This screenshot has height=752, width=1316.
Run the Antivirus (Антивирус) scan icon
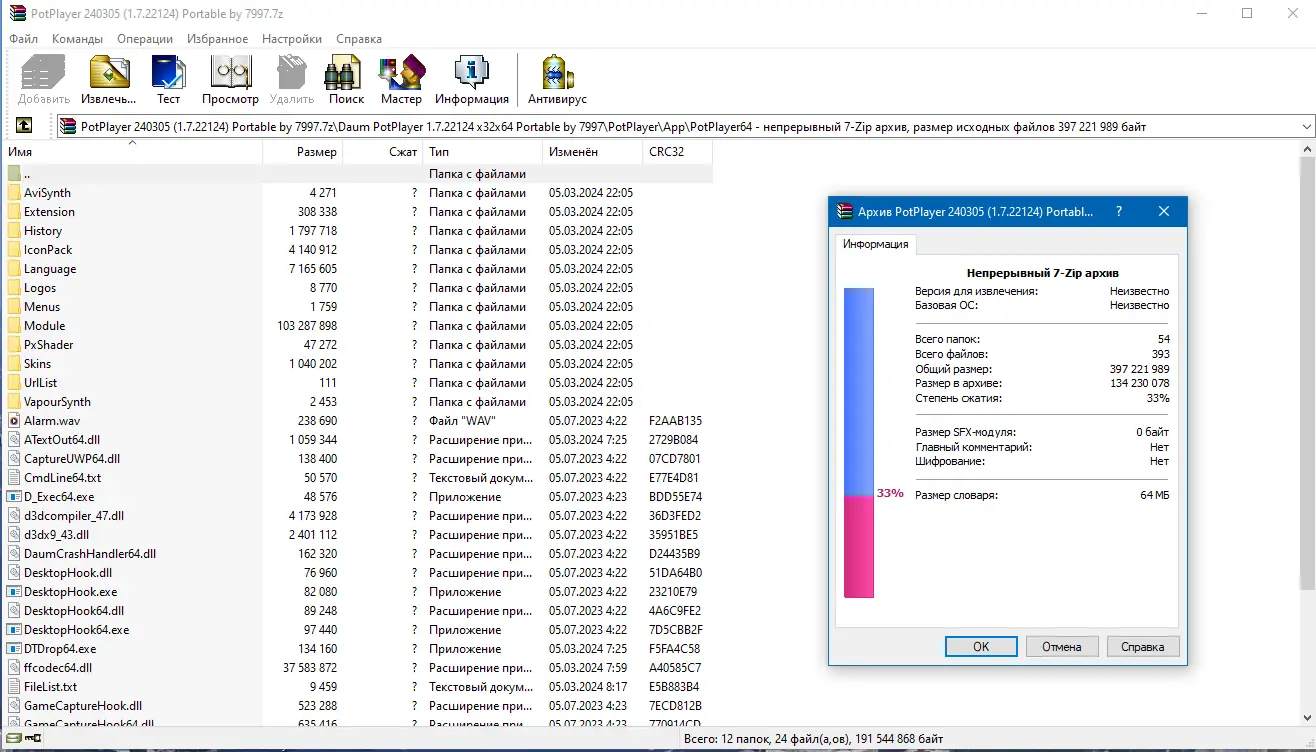tap(557, 80)
